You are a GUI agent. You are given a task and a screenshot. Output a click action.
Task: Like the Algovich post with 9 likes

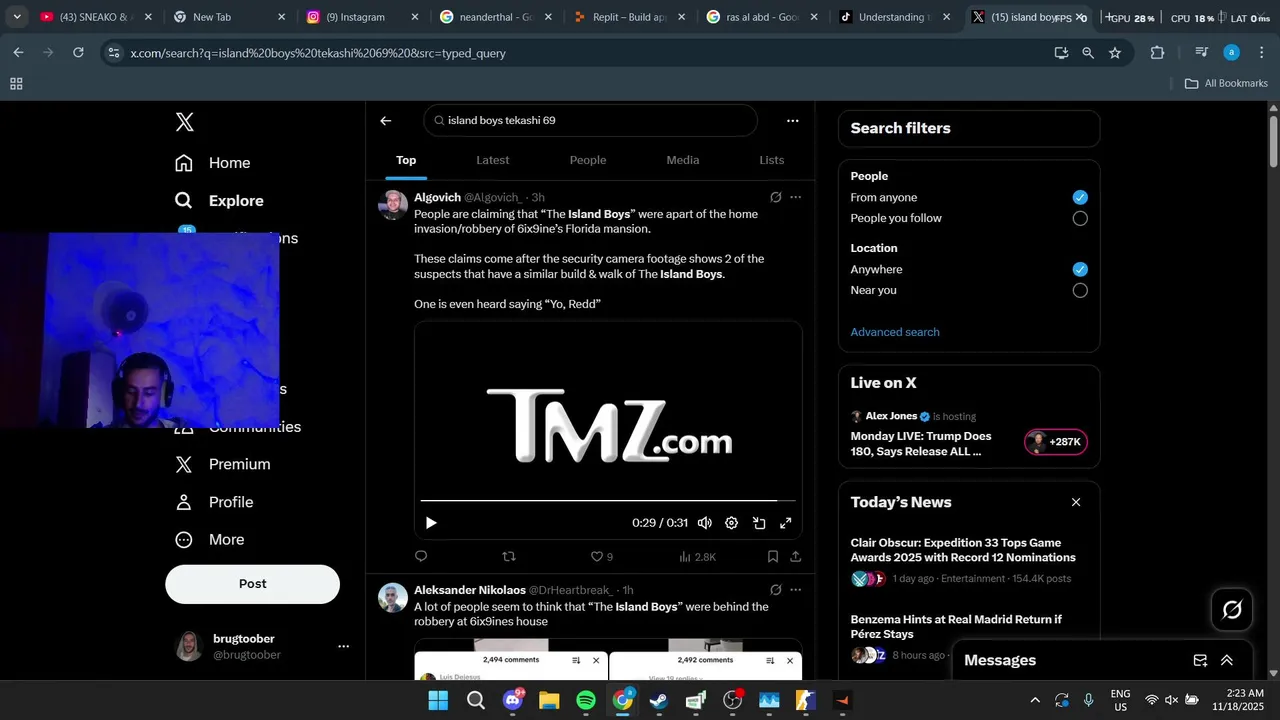602,557
